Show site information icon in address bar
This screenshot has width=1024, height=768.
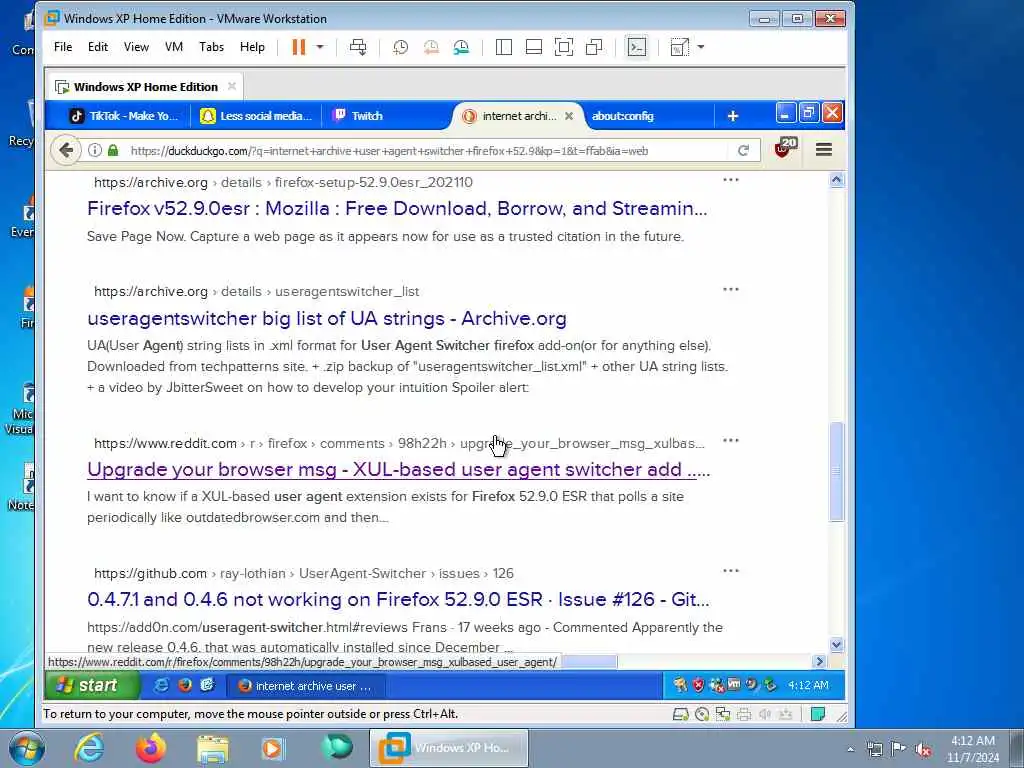(95, 150)
